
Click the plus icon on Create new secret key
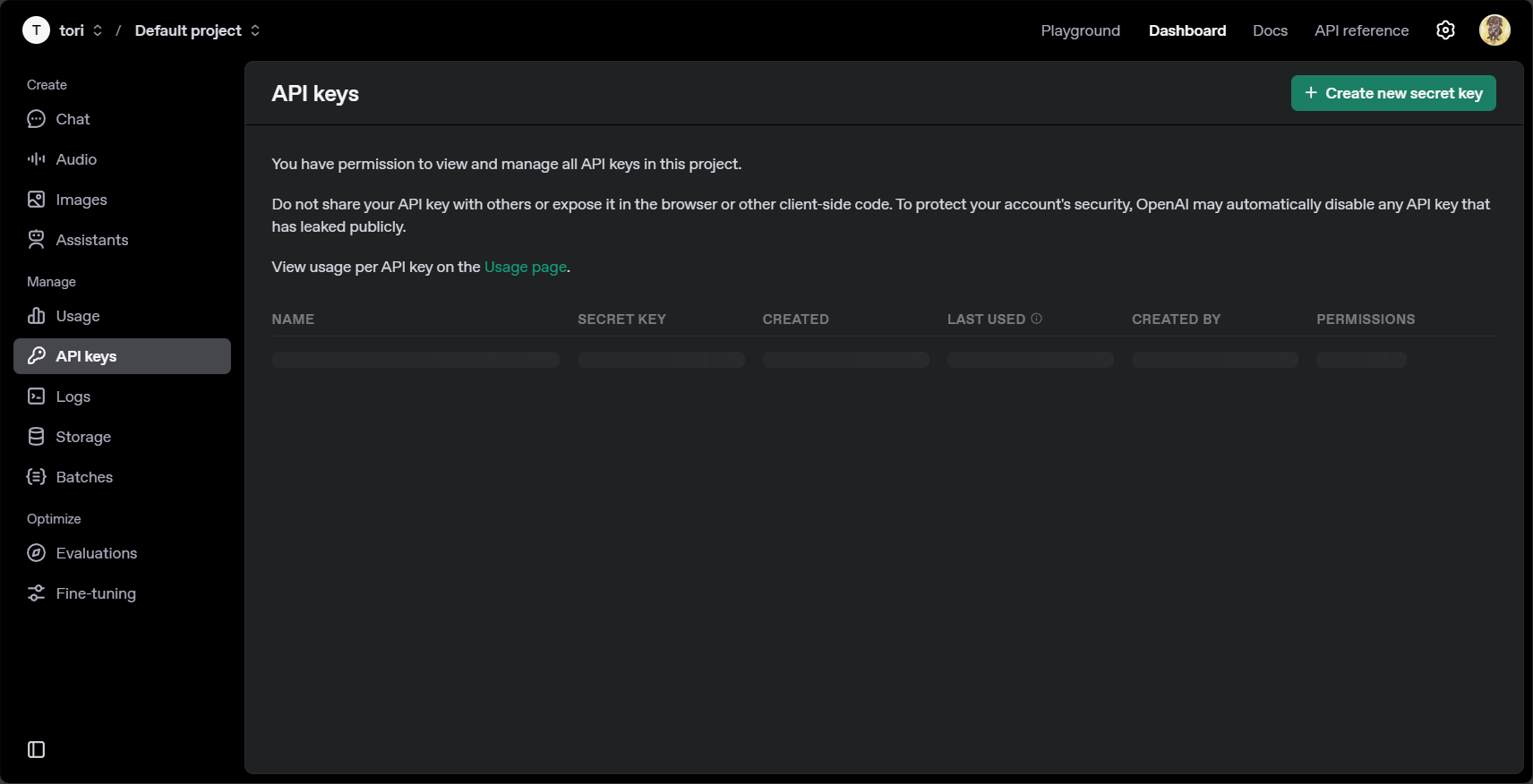point(1311,93)
